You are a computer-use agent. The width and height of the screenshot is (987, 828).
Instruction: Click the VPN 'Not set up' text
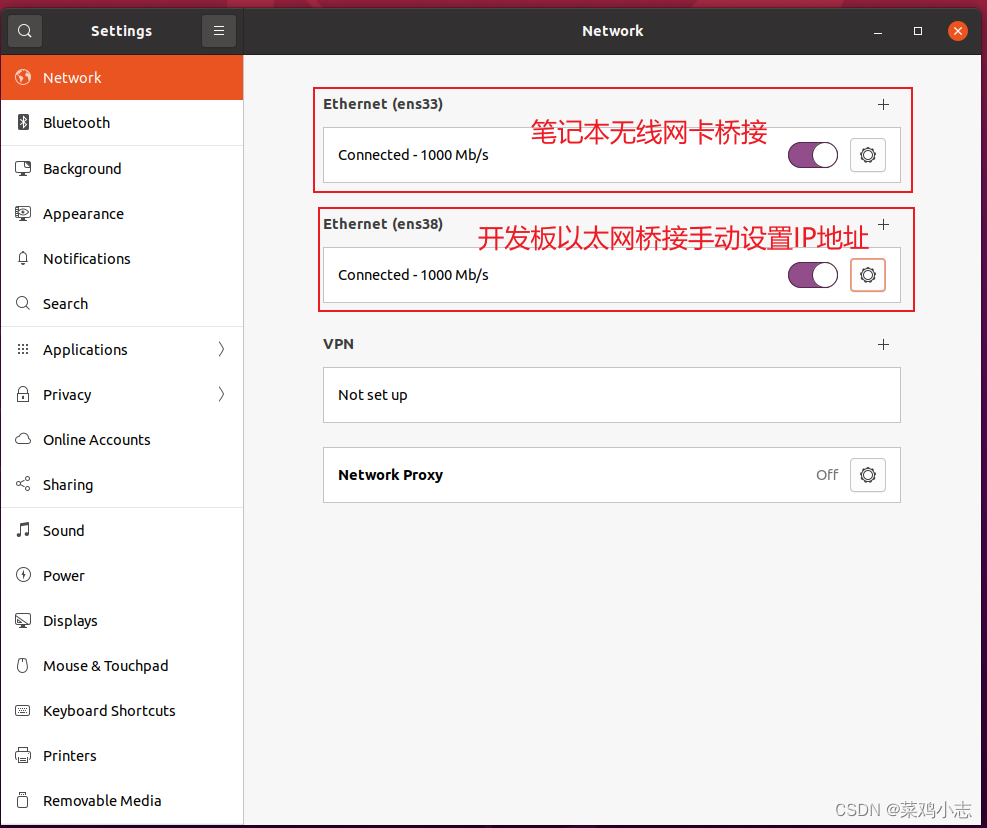pyautogui.click(x=373, y=395)
